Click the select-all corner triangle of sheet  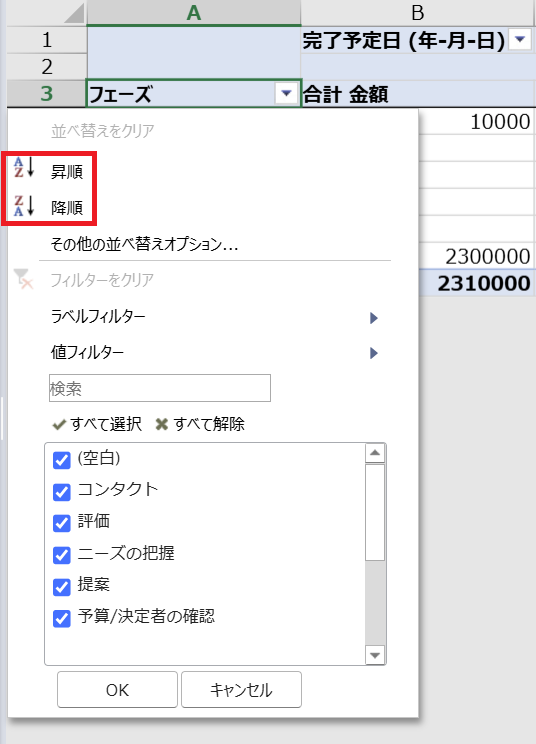pos(74,12)
